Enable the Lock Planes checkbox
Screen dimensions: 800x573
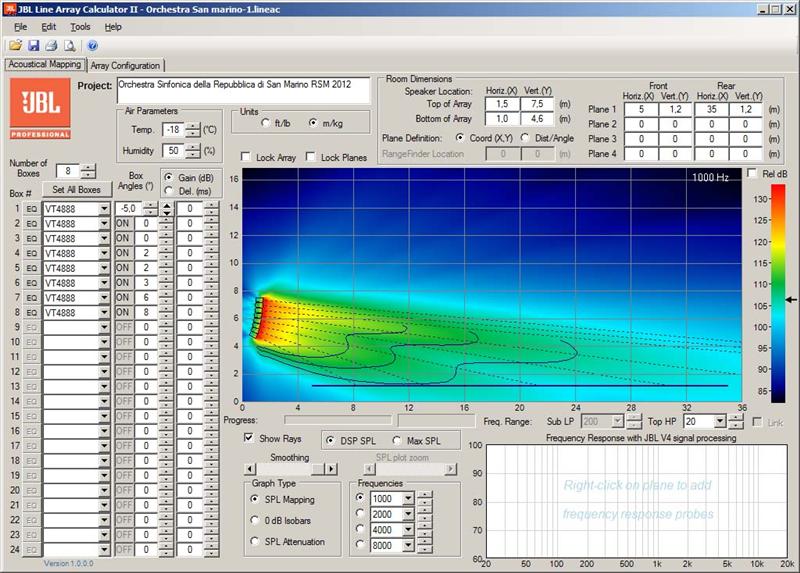pyautogui.click(x=310, y=157)
